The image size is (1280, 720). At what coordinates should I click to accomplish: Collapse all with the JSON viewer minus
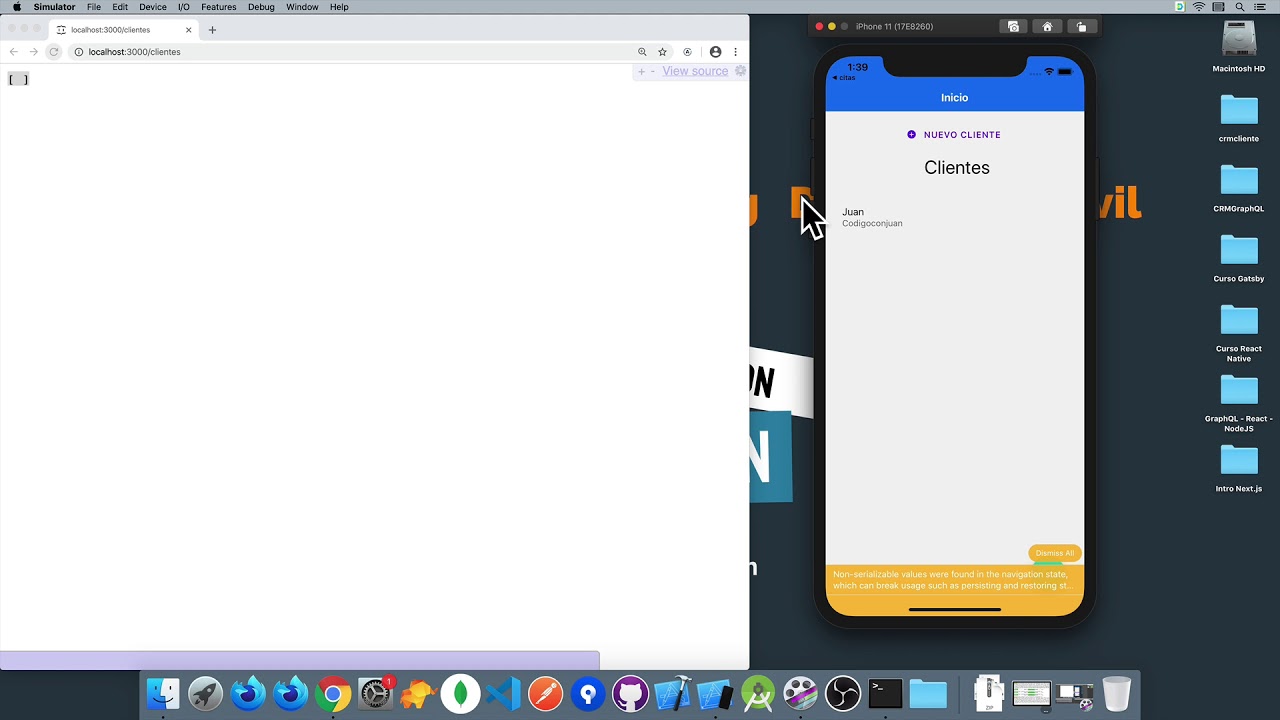[x=652, y=71]
